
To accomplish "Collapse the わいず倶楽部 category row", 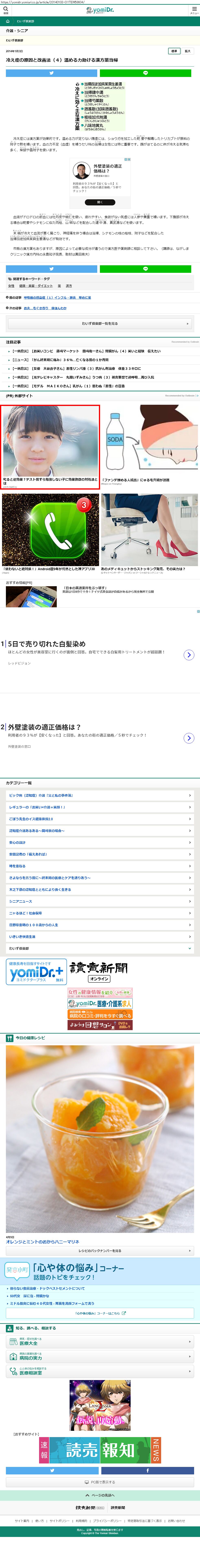I will 100,948.
